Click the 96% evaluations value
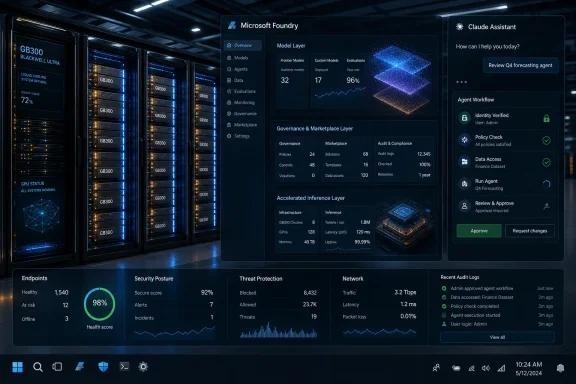The height and width of the screenshot is (384, 576). [353, 80]
